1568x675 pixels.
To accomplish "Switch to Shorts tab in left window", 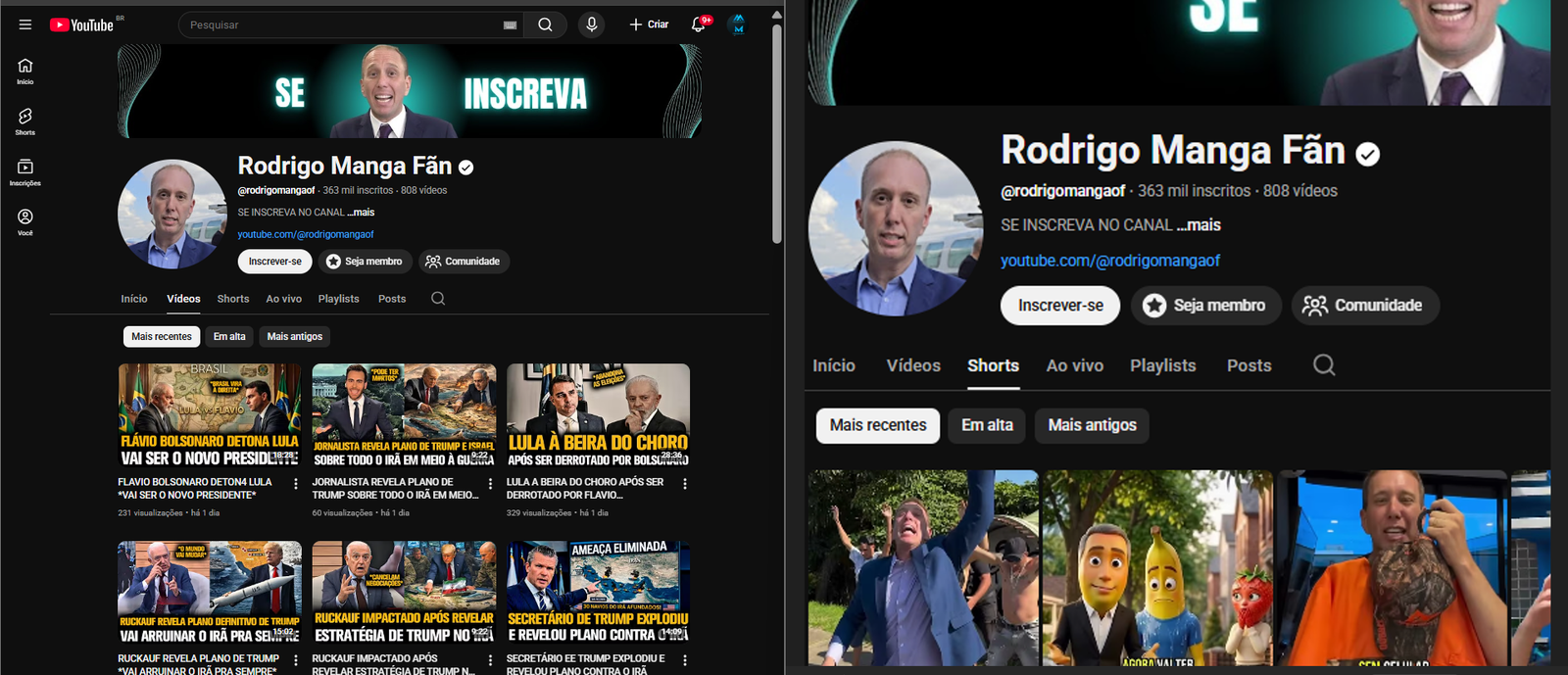I will [x=233, y=299].
